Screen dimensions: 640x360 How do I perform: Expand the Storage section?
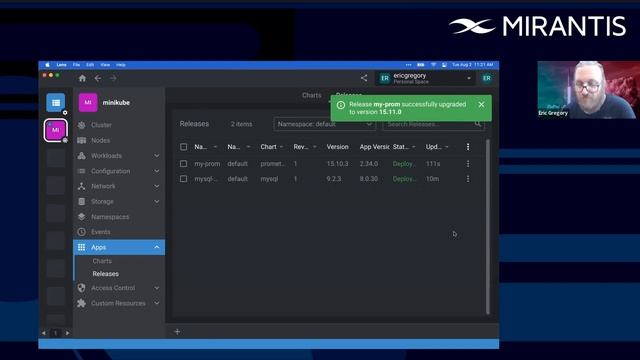click(x=156, y=202)
